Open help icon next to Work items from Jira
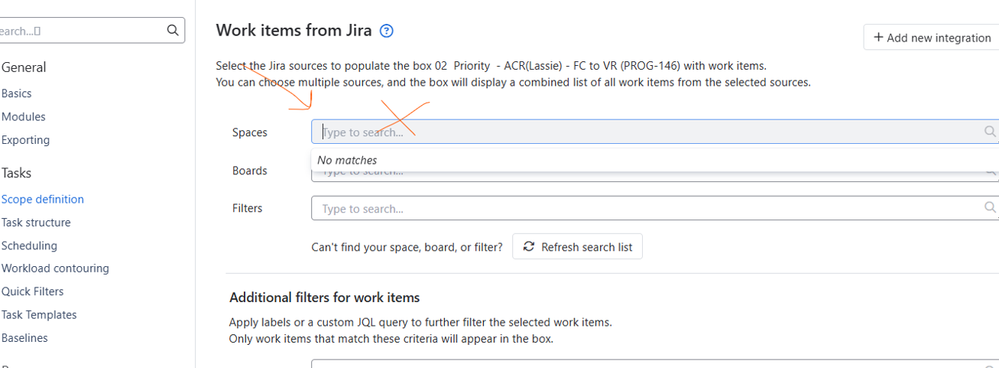This screenshot has height=368, width=999. pos(387,31)
